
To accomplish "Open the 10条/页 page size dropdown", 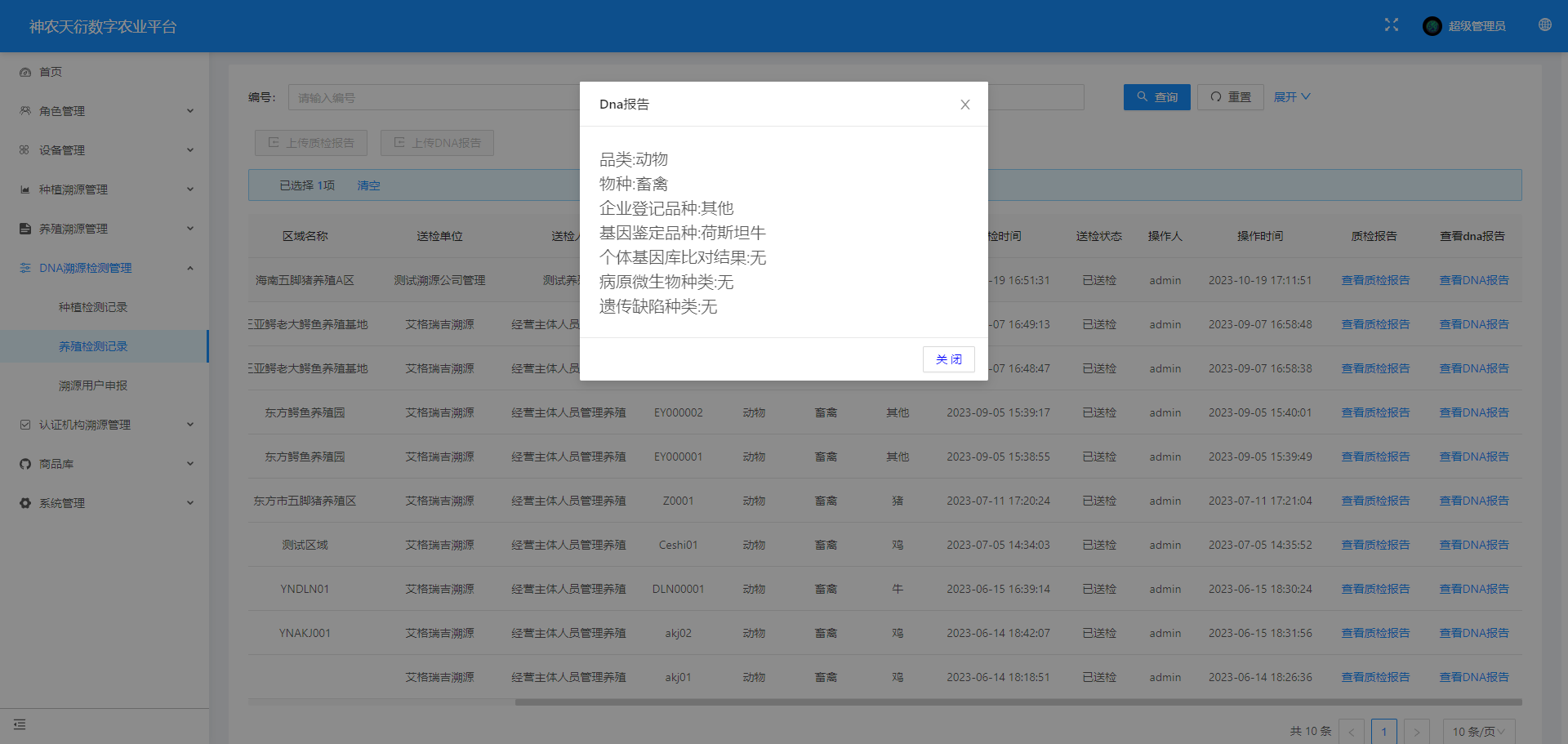I will 1478,731.
